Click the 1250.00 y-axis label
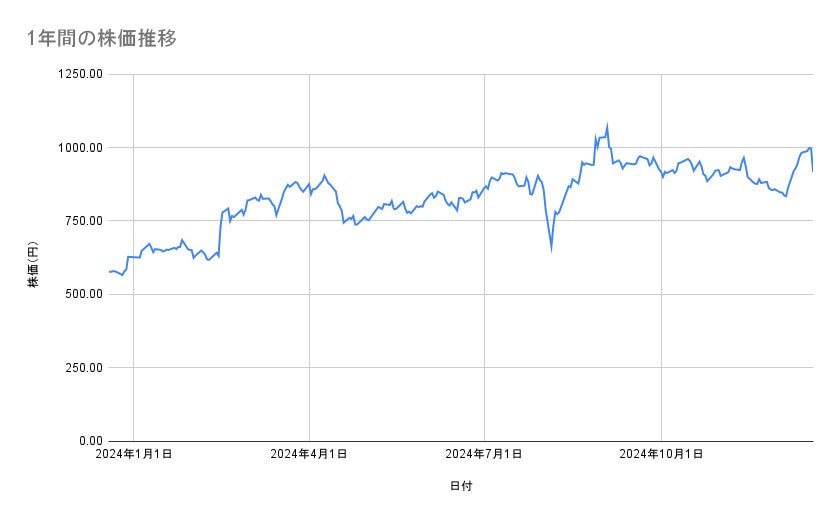839x519 pixels. (82, 74)
